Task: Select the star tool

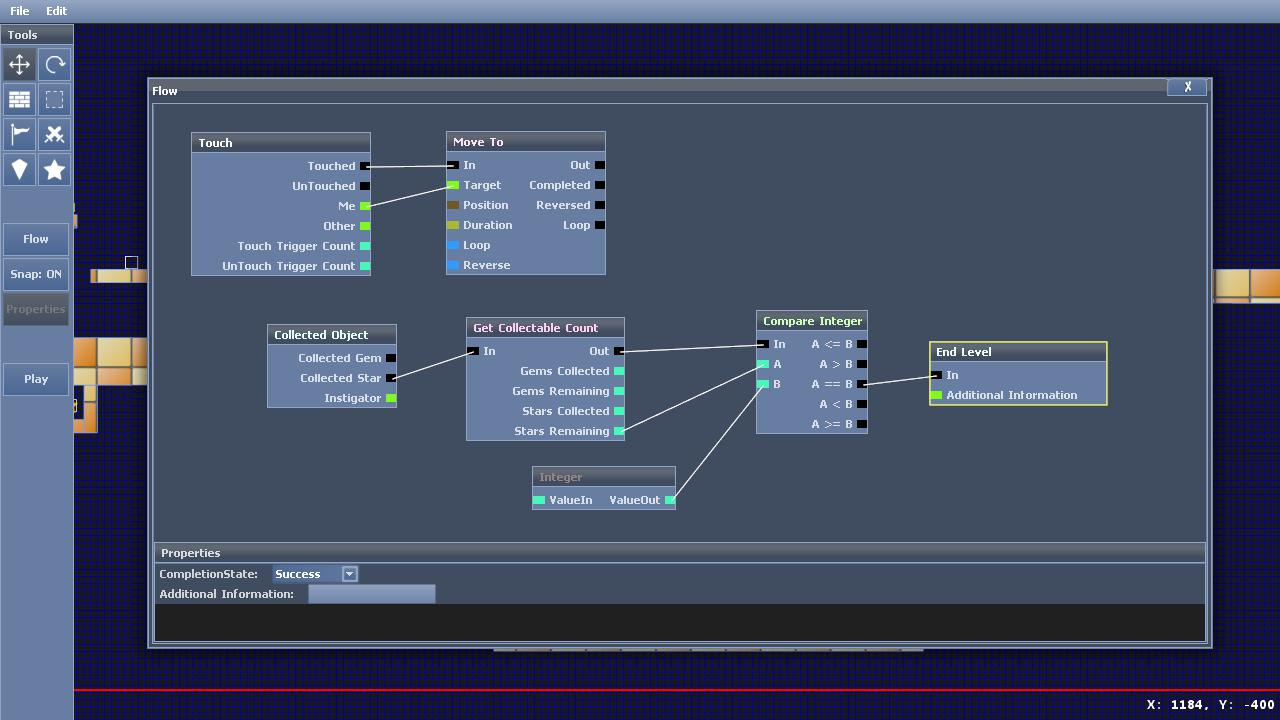Action: 54,170
